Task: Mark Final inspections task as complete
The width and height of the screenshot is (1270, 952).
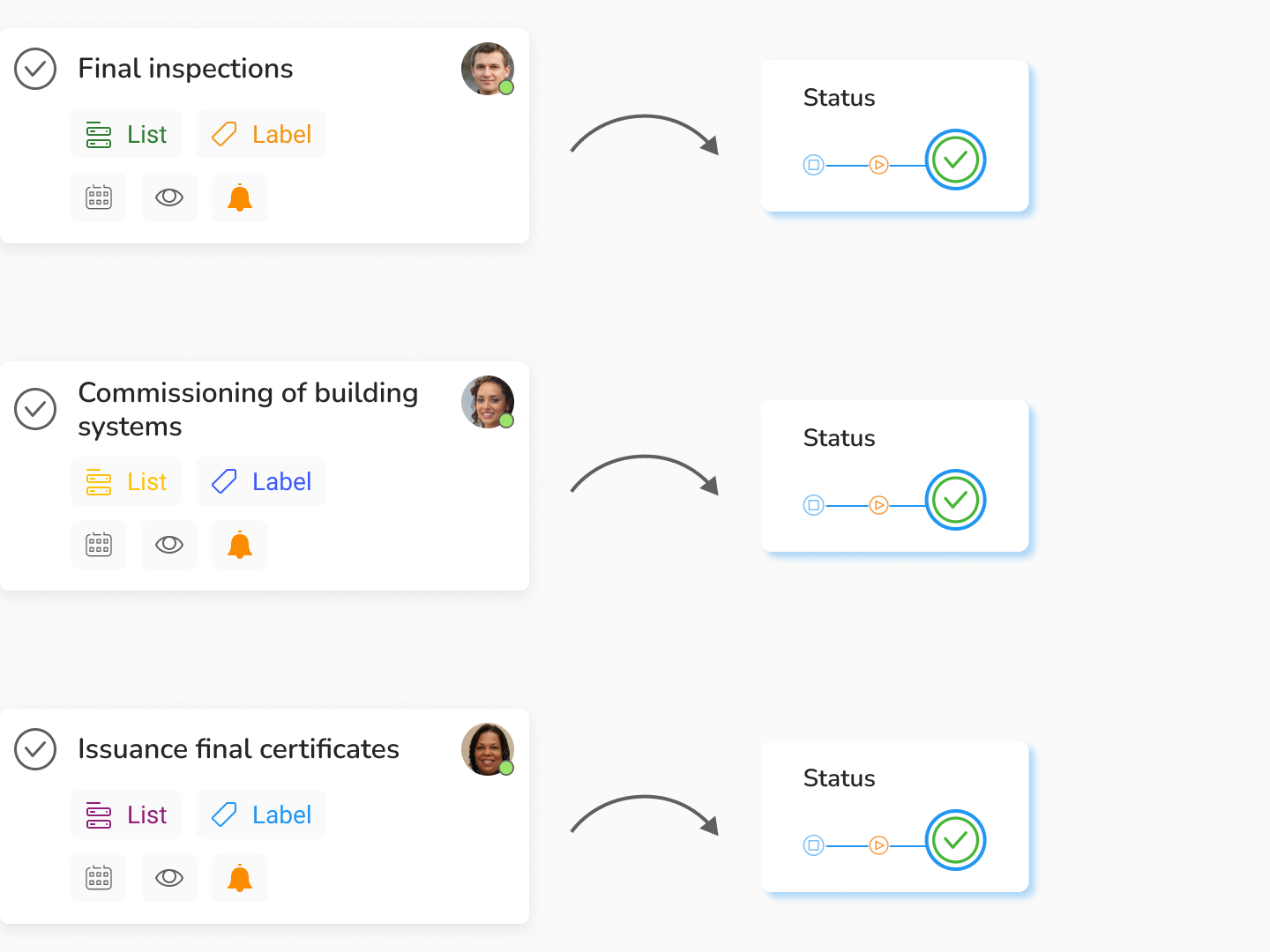Action: 35,69
